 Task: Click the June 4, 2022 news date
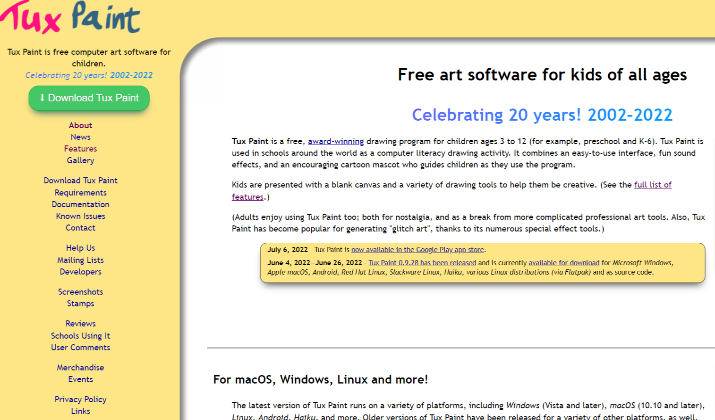click(288, 263)
